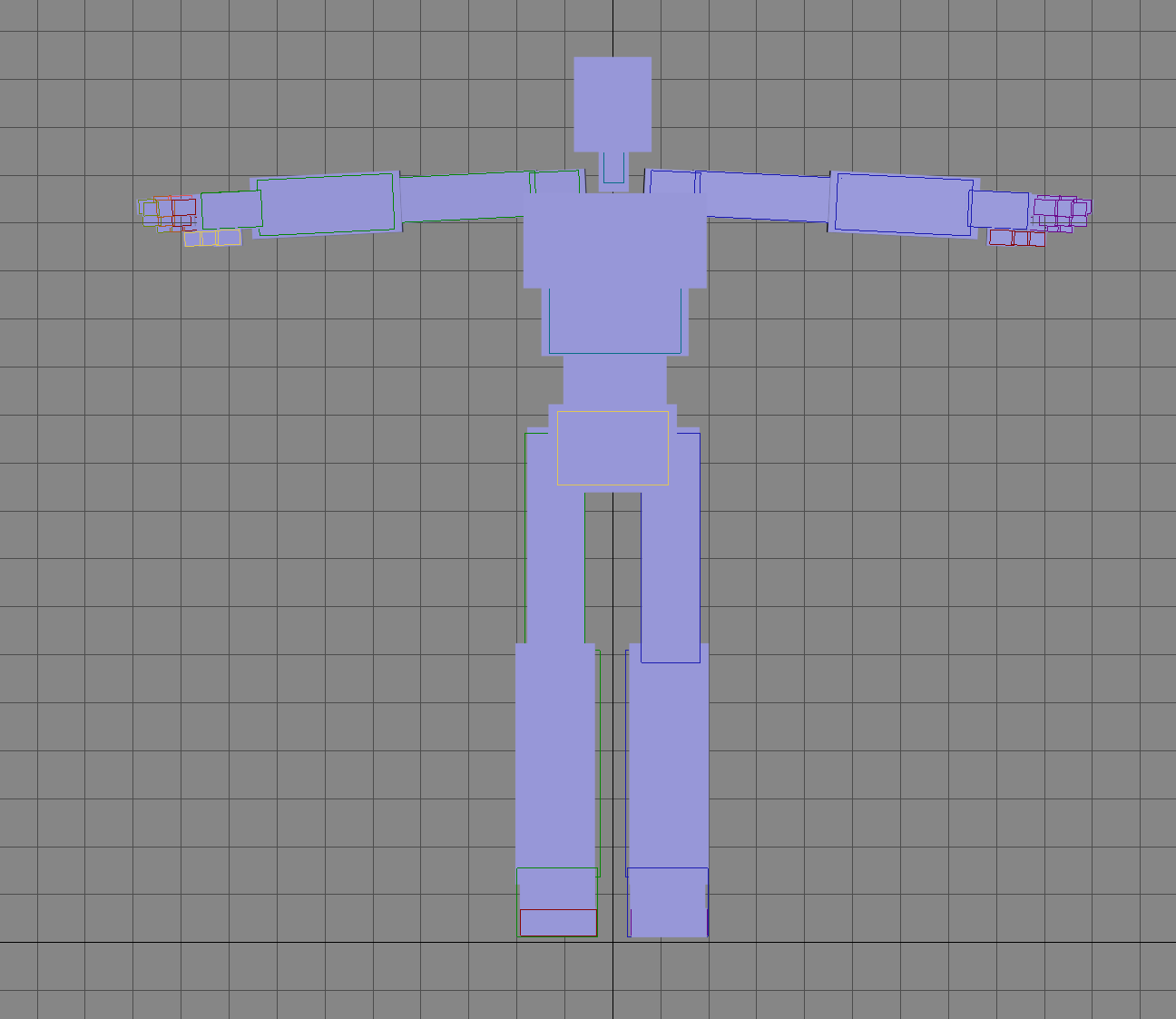Select the blue-outlined thigh block
Viewport: 1176px width, 1019px height.
click(671, 547)
